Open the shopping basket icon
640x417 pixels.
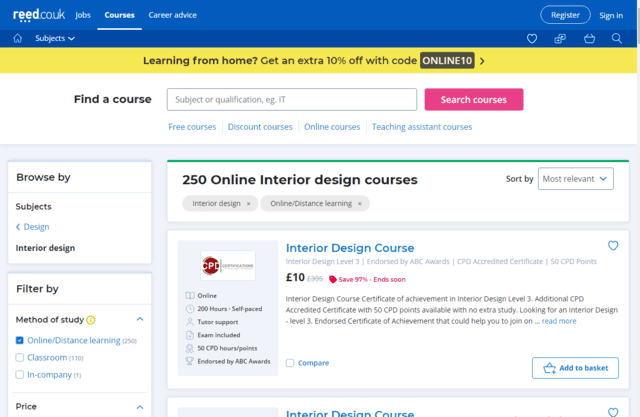pos(589,38)
